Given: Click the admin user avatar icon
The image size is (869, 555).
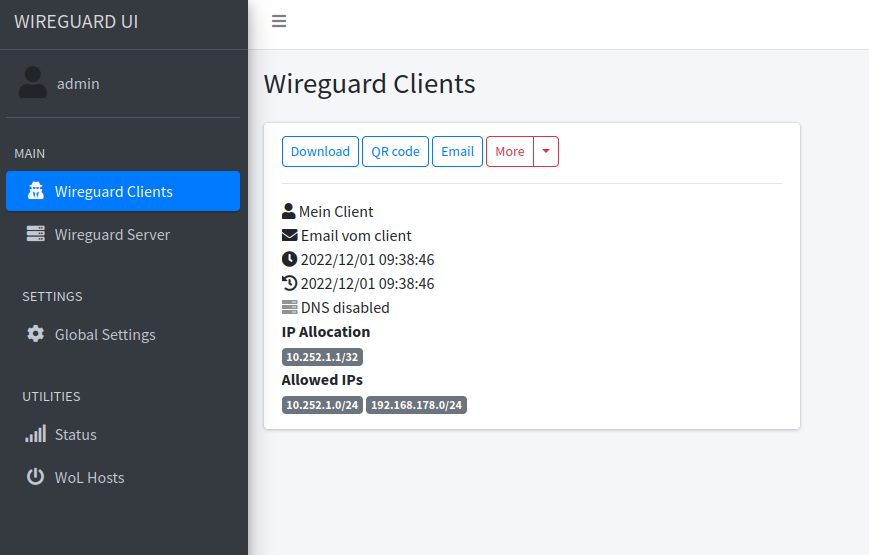Looking at the screenshot, I should [33, 83].
